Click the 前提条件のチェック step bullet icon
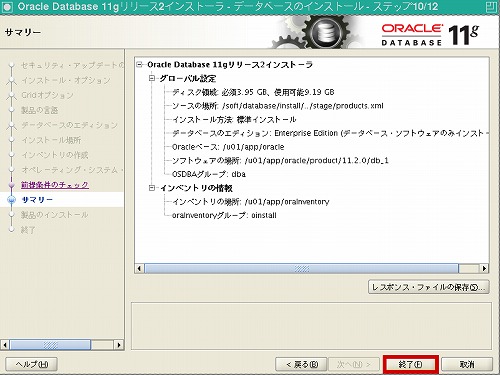The image size is (500, 375). click(x=12, y=185)
